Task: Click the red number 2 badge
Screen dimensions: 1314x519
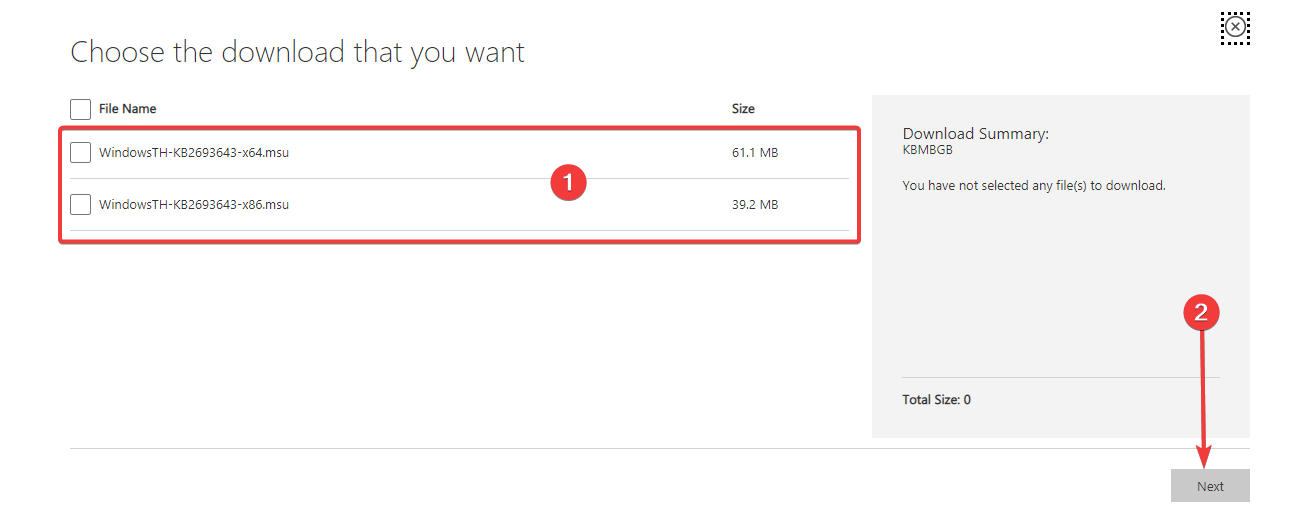Action: 1202,313
